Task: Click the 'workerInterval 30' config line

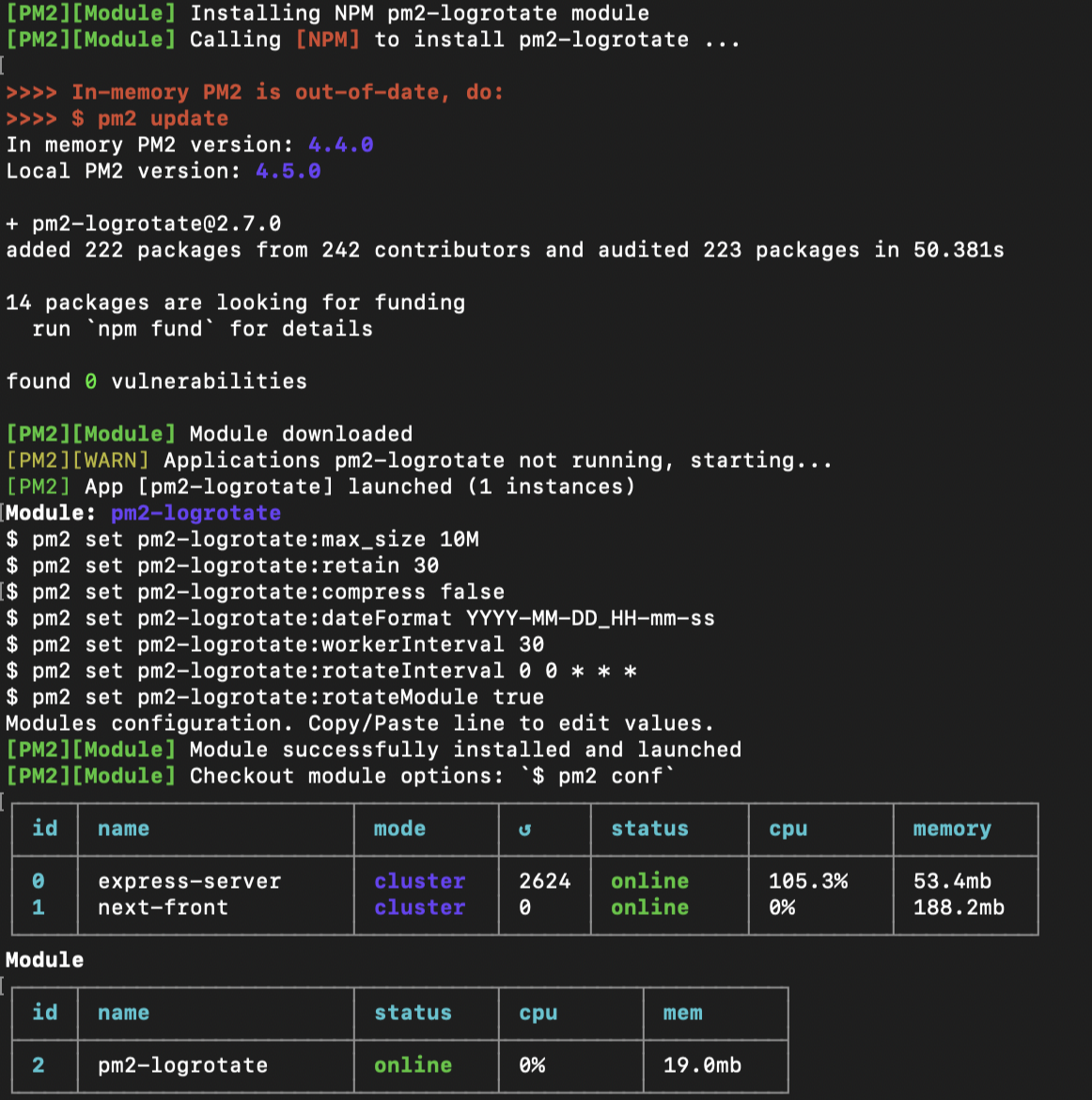Action: click(275, 644)
